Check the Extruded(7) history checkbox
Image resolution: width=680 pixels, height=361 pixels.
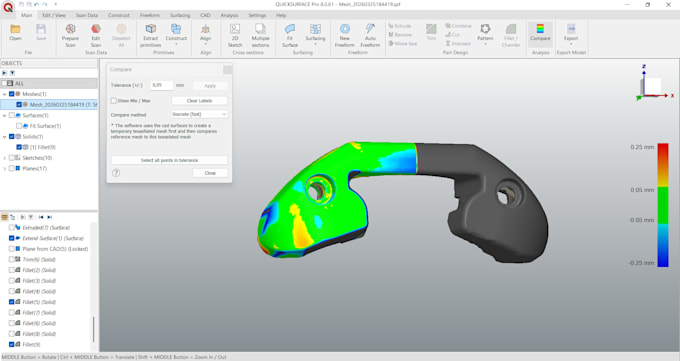(x=12, y=227)
